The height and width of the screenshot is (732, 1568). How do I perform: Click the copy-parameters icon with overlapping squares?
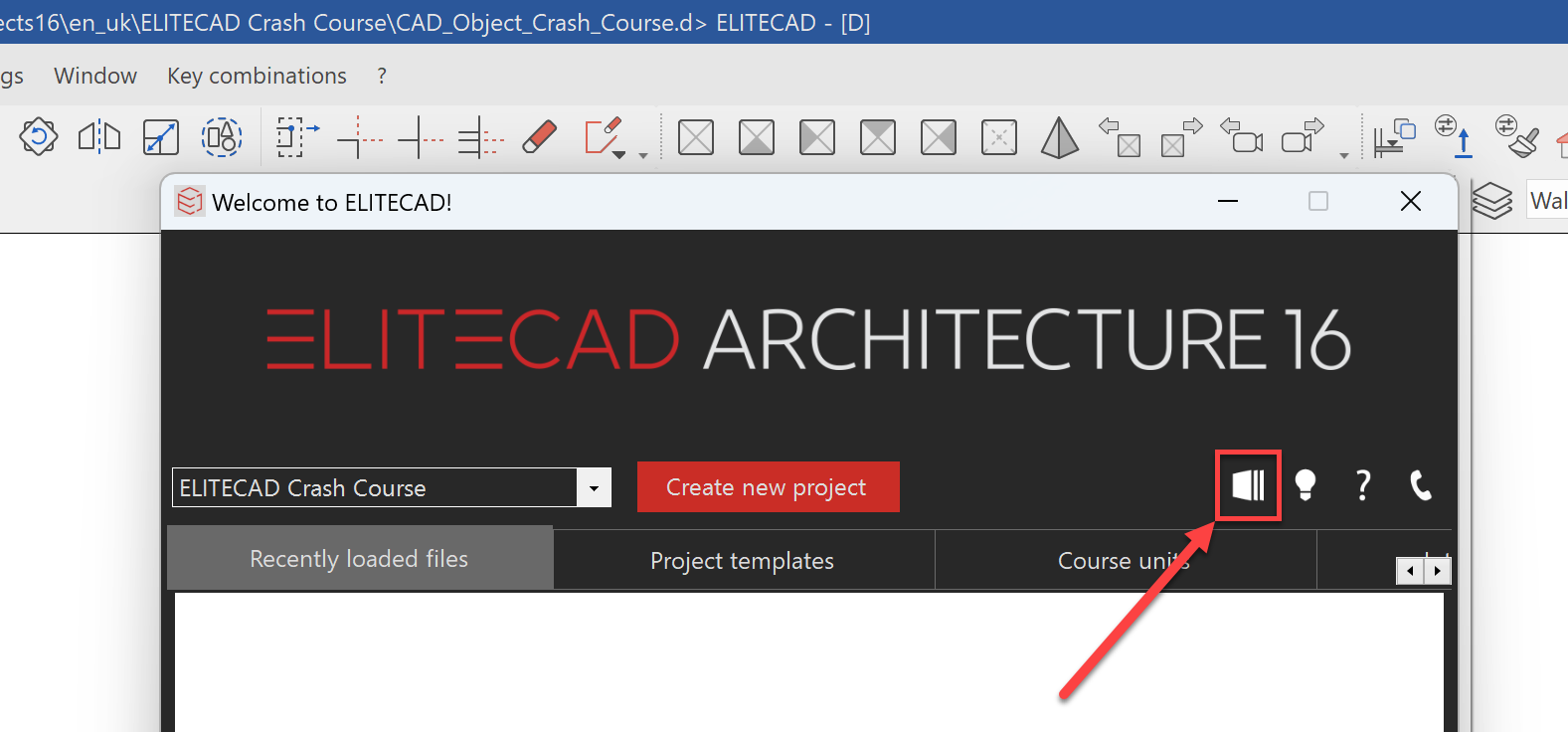(1394, 137)
